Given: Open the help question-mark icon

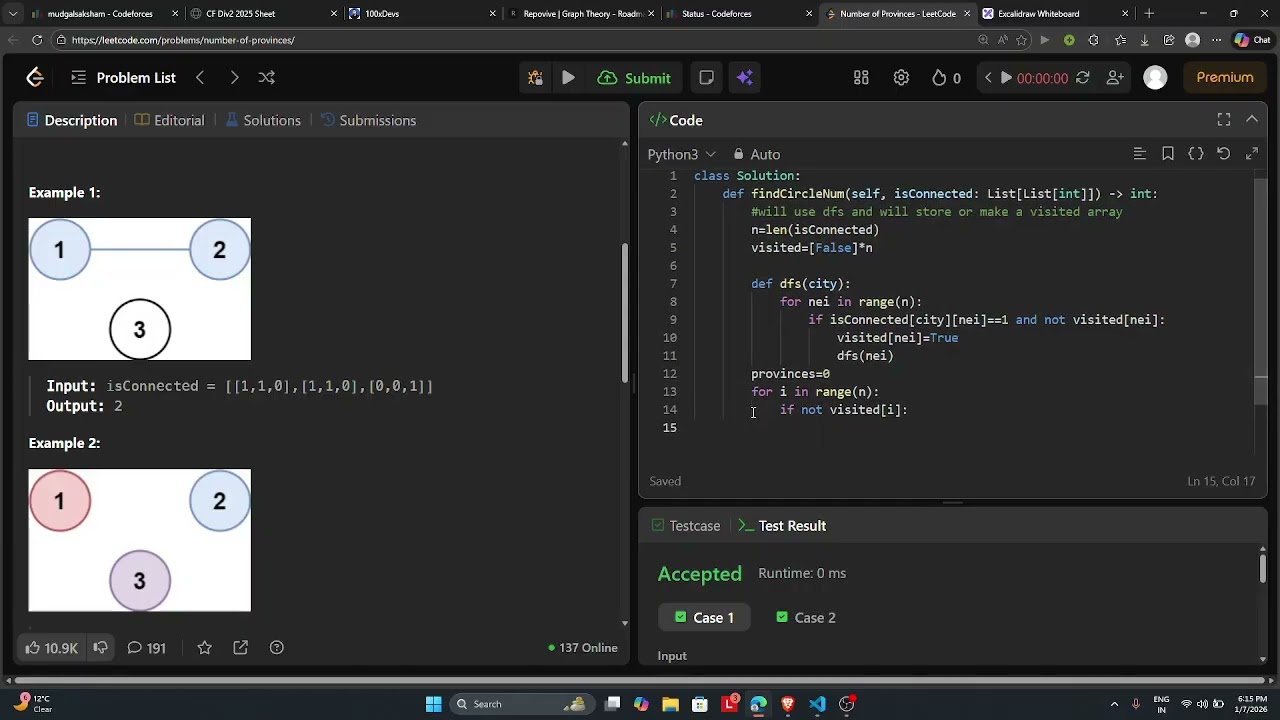Looking at the screenshot, I should pyautogui.click(x=277, y=648).
